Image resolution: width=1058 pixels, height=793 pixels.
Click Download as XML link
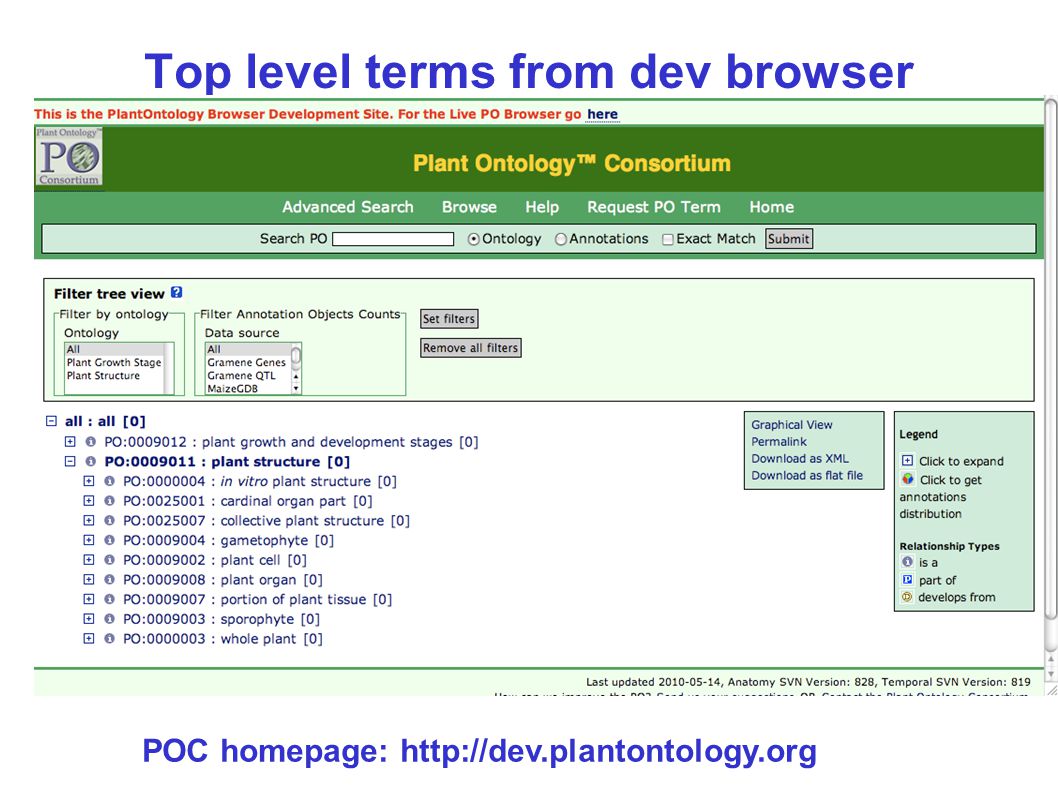(800, 458)
